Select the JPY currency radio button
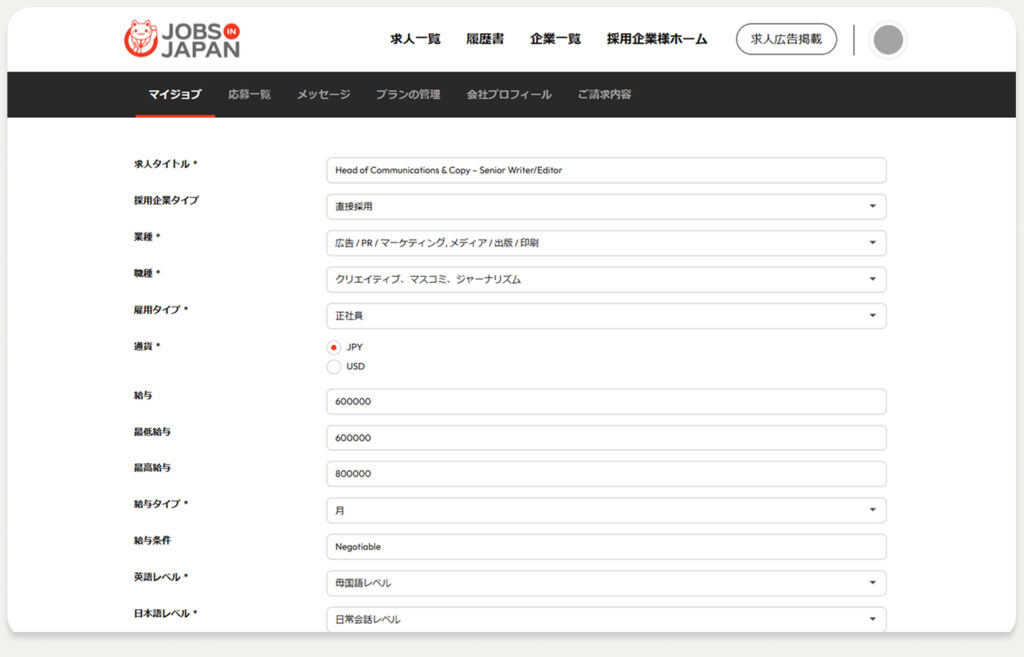Viewport: 1024px width, 657px height. point(334,347)
